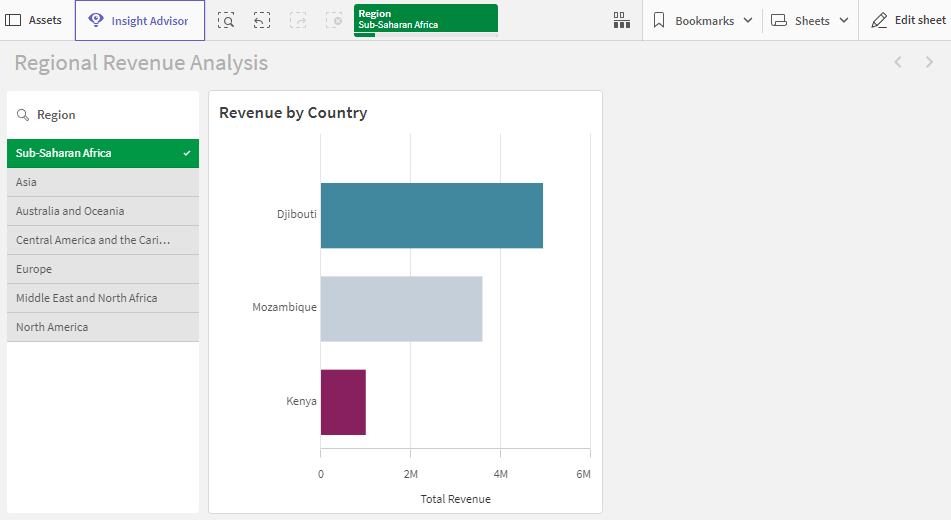Select Europe in the Region list

pyautogui.click(x=102, y=269)
